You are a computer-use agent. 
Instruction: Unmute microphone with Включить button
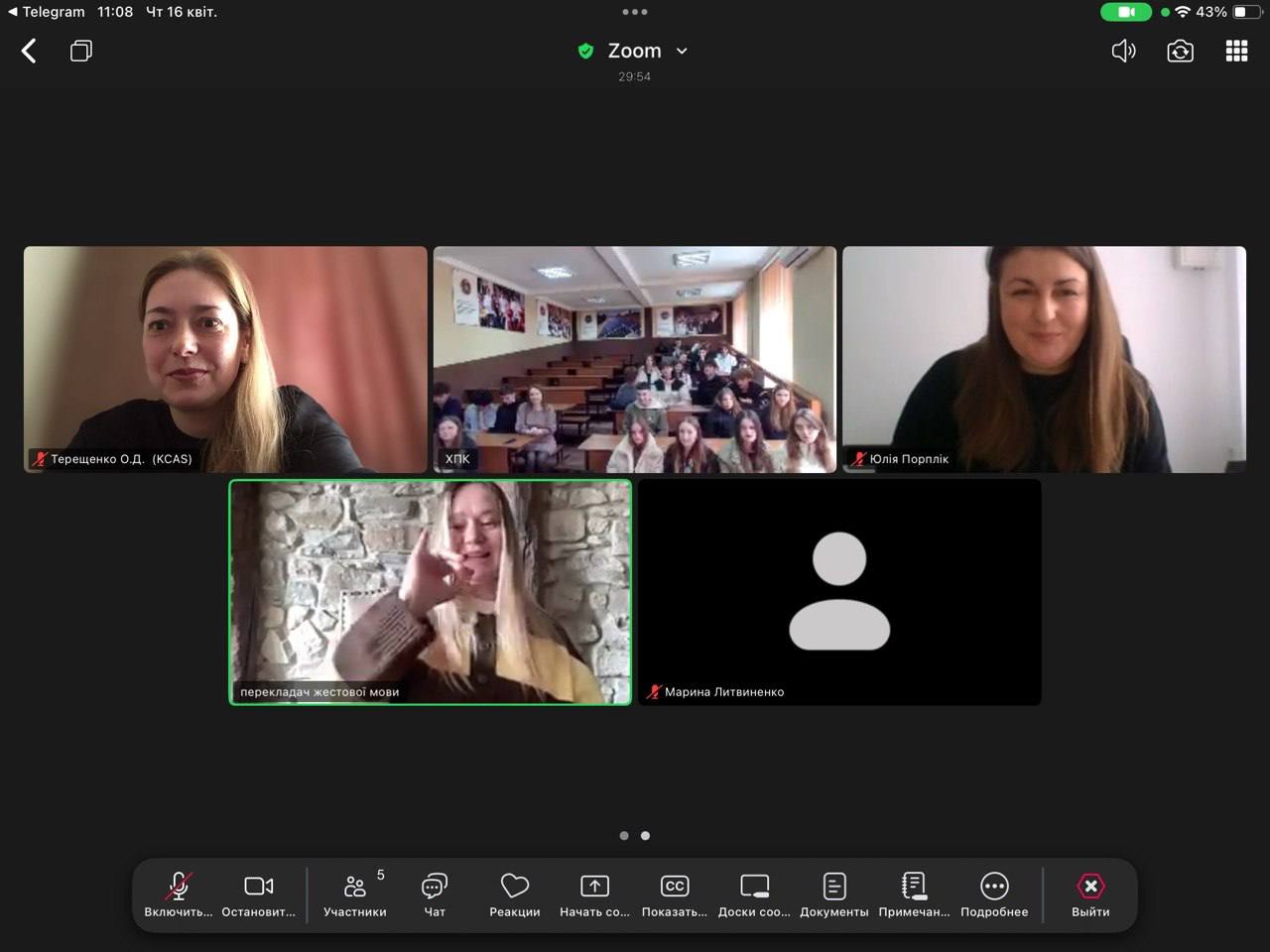(179, 893)
